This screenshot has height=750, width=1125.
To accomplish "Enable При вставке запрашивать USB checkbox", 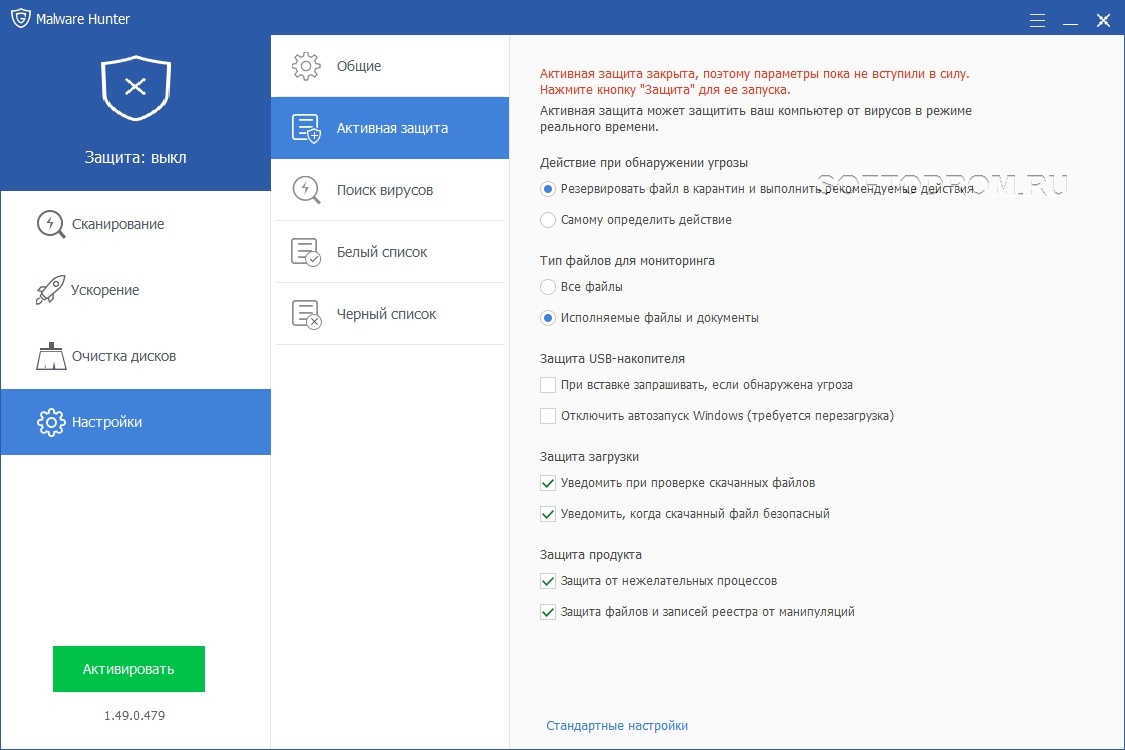I will 548,385.
